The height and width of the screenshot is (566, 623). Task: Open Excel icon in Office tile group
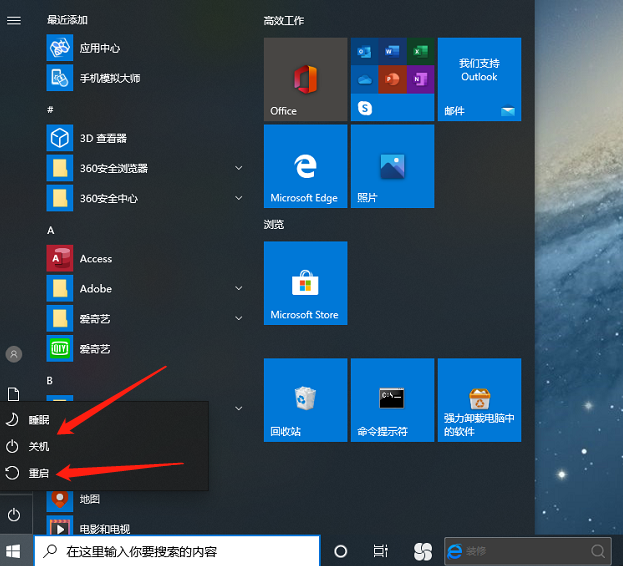[420, 52]
